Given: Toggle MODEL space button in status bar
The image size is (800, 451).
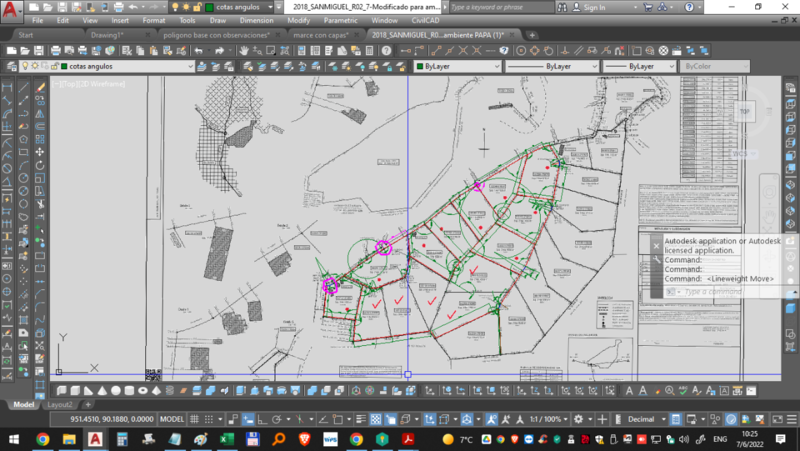Looking at the screenshot, I should pyautogui.click(x=172, y=419).
